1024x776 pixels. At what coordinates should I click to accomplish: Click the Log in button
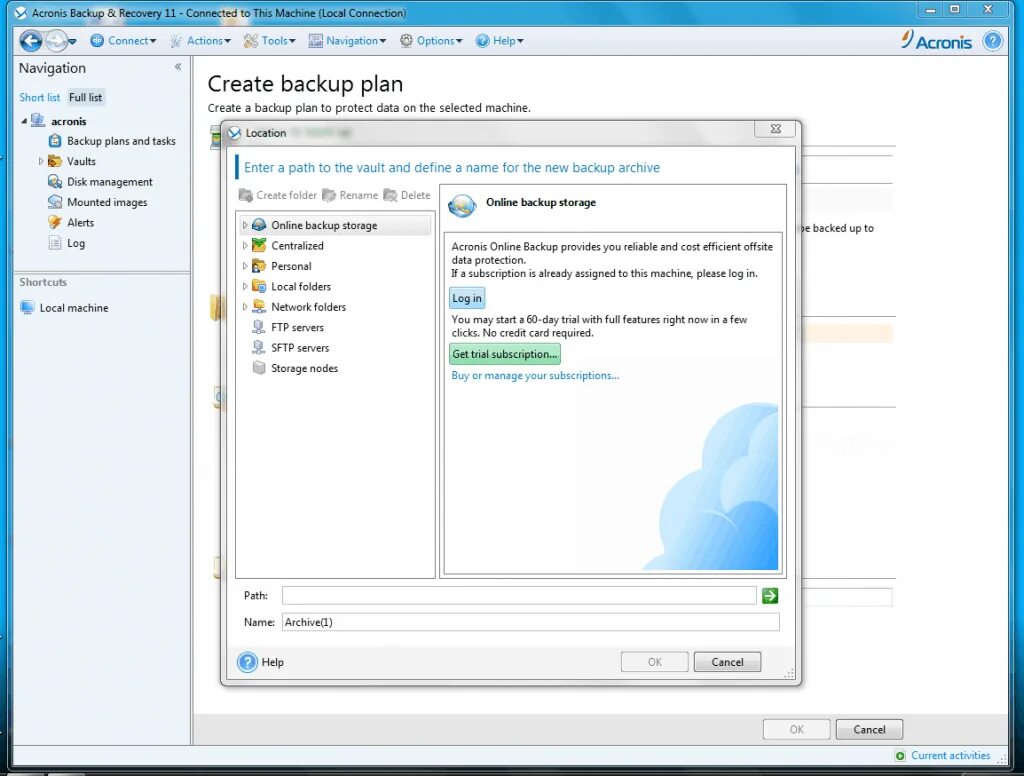pos(467,298)
